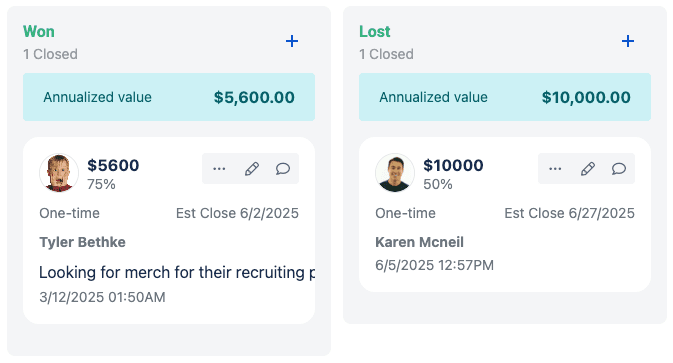Open the Tyler Bethke contact name

(x=82, y=242)
